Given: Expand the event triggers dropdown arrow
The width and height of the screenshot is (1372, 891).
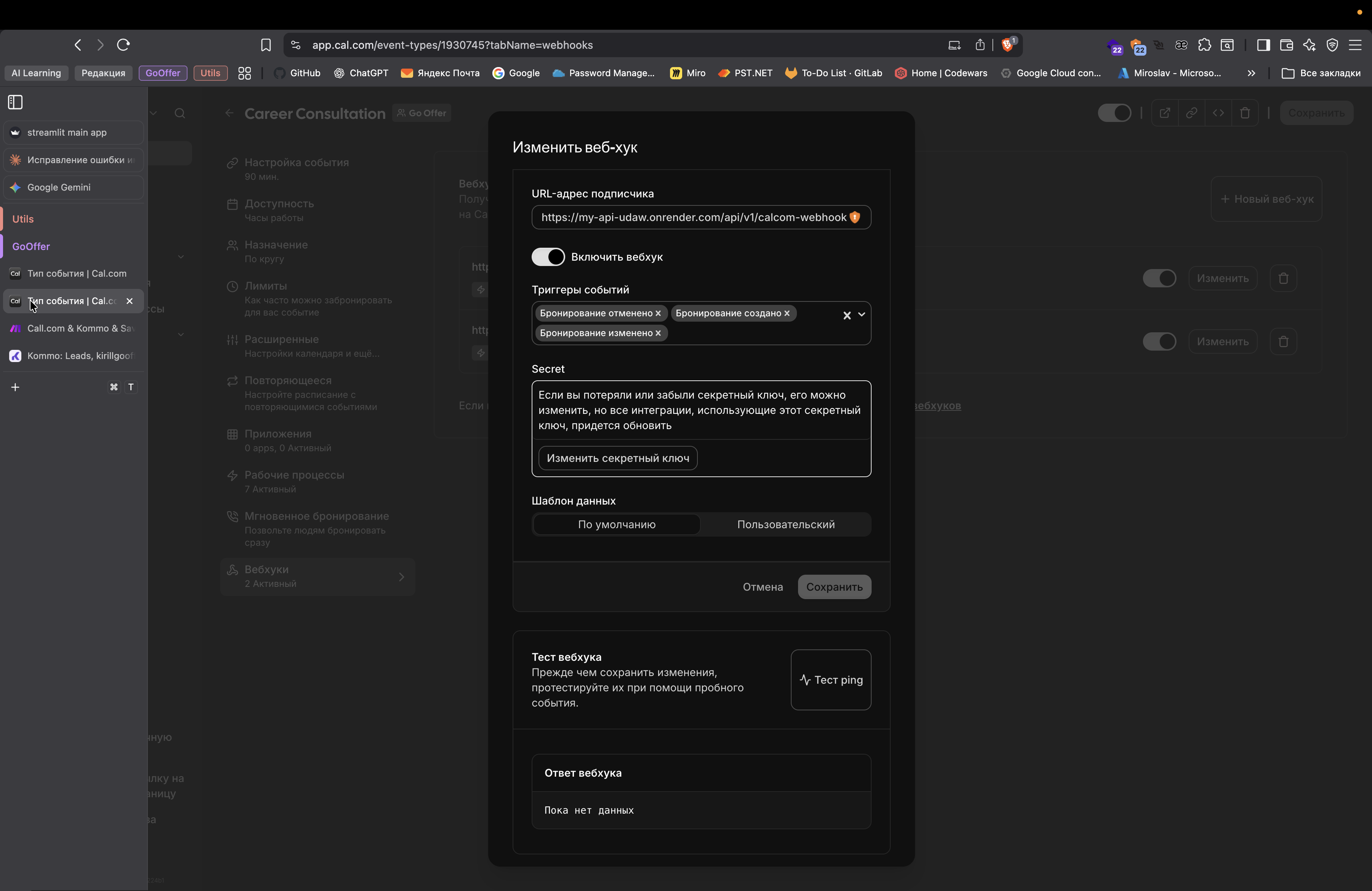Looking at the screenshot, I should [862, 315].
